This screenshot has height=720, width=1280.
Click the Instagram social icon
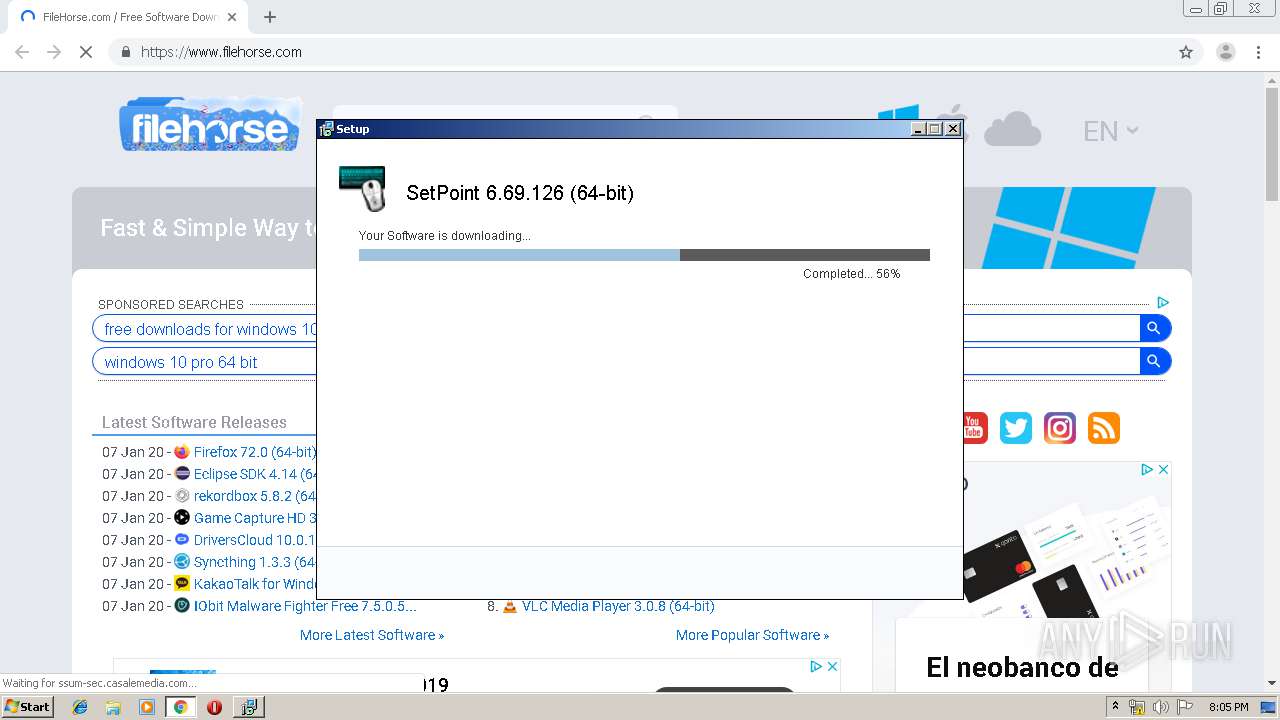[1059, 428]
